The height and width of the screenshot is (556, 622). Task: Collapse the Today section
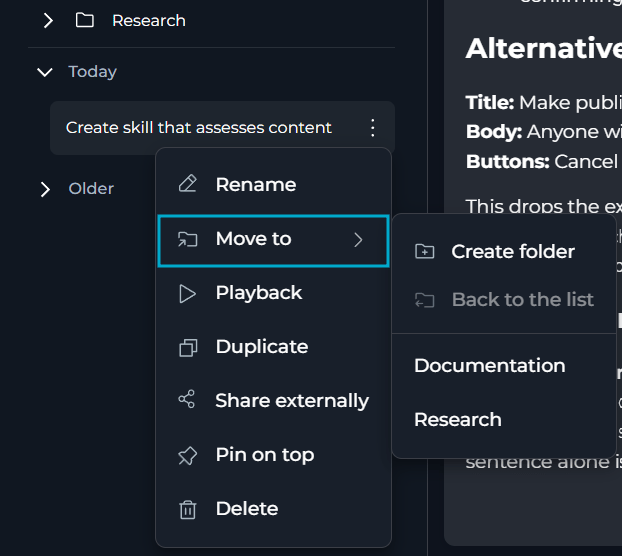click(x=45, y=72)
